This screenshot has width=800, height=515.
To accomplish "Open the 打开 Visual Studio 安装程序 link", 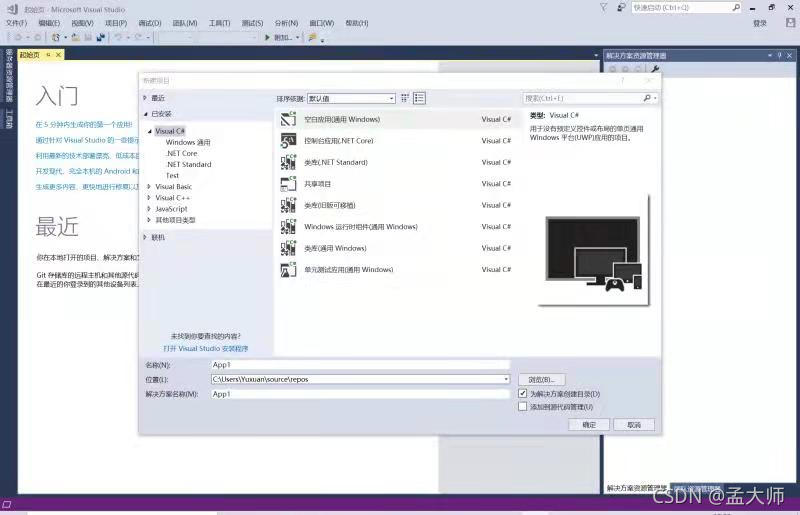I will (206, 348).
